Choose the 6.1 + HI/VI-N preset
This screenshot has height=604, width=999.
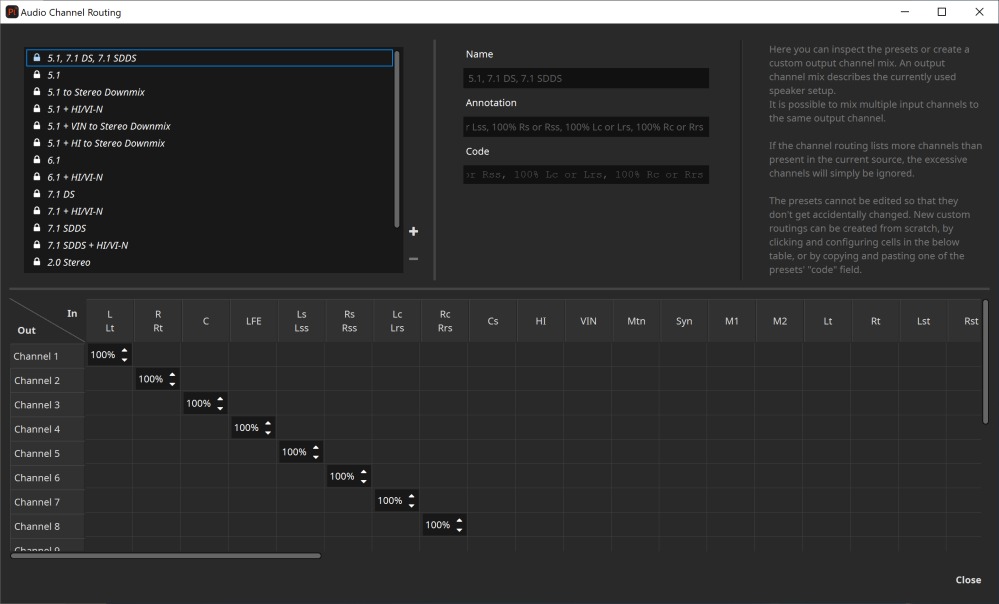coord(75,177)
